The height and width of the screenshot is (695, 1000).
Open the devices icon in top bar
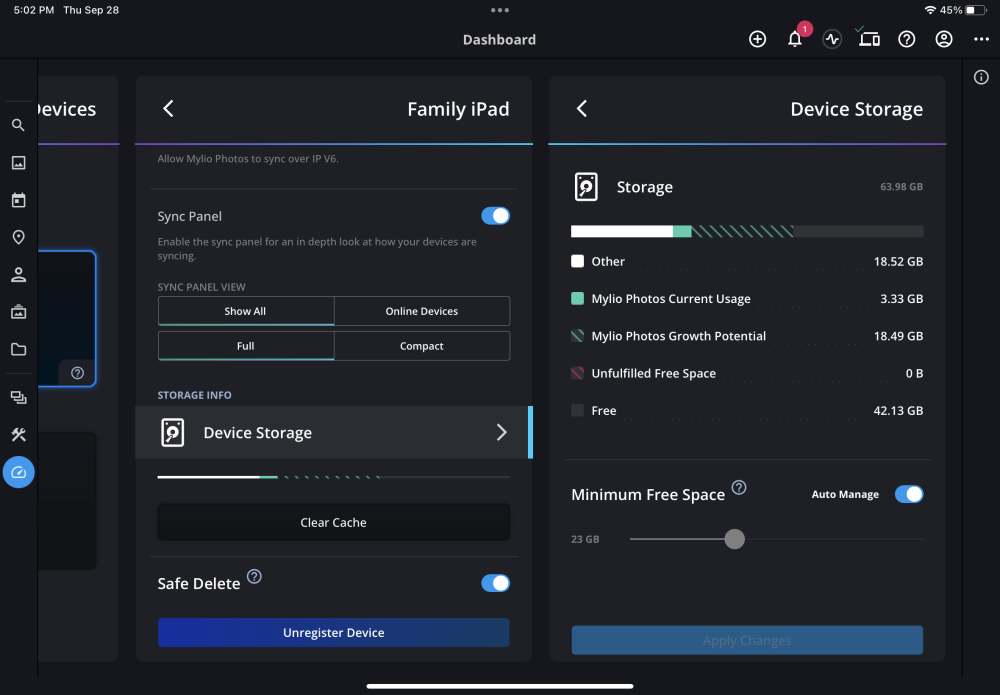[869, 40]
